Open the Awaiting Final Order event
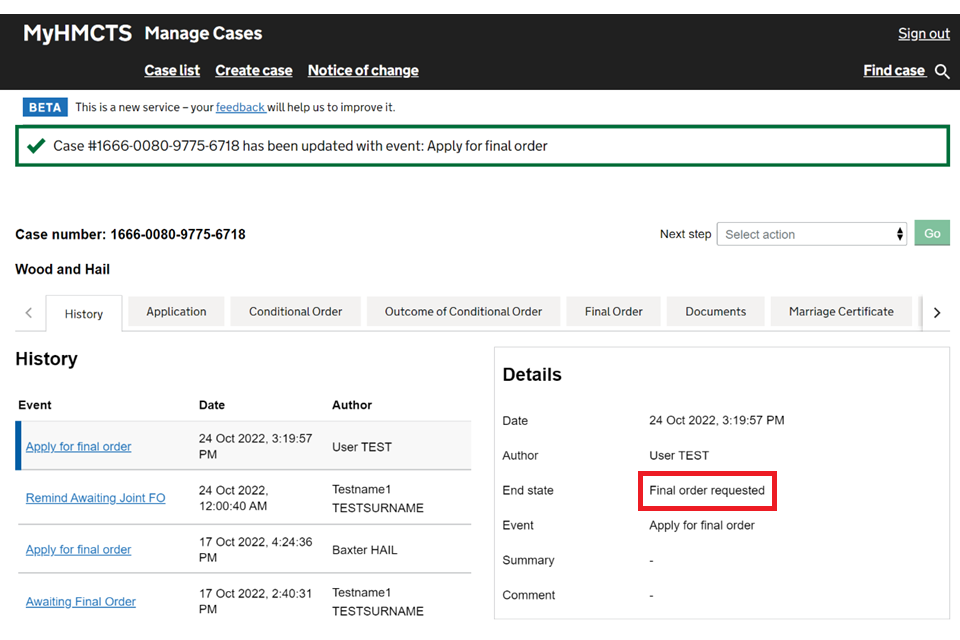Viewport: 960px width, 640px height. tap(81, 602)
